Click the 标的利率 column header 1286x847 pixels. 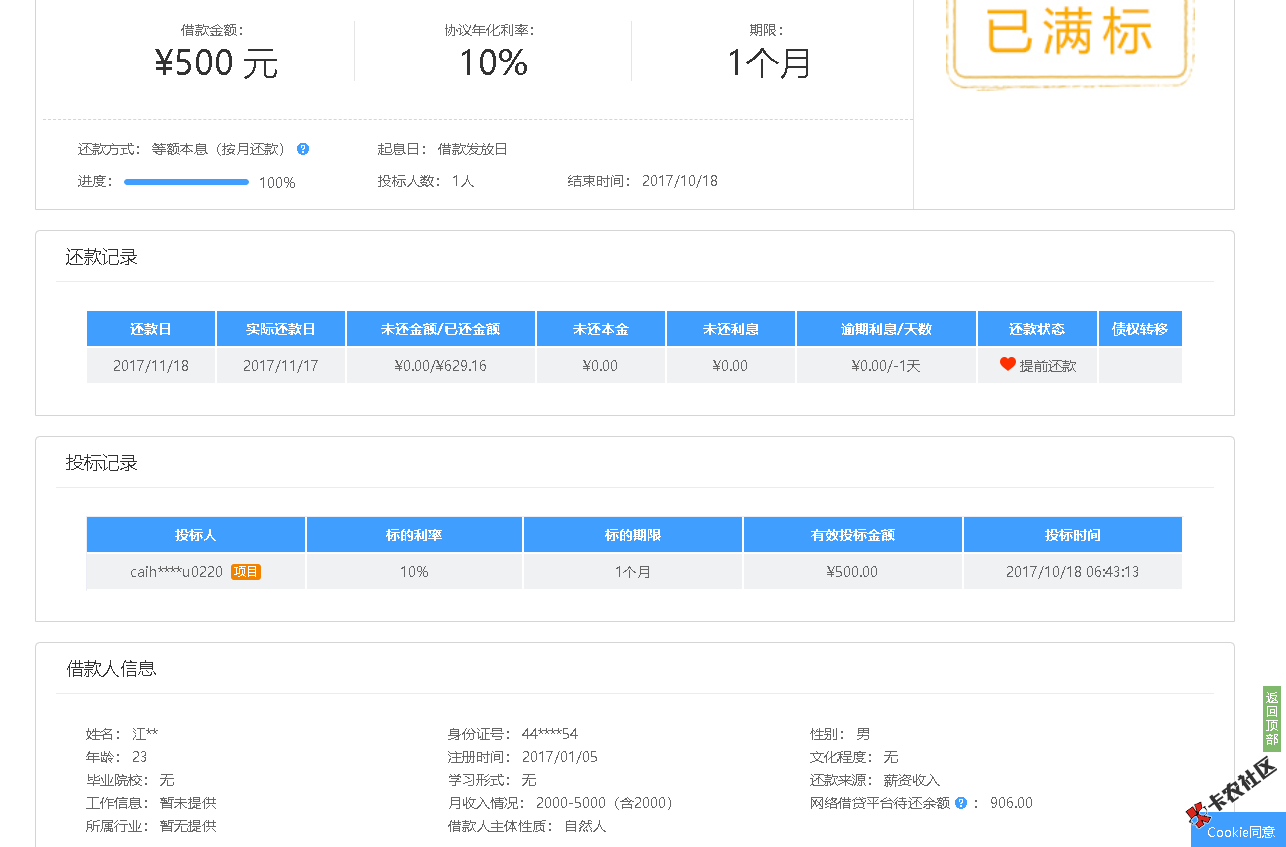[x=414, y=535]
